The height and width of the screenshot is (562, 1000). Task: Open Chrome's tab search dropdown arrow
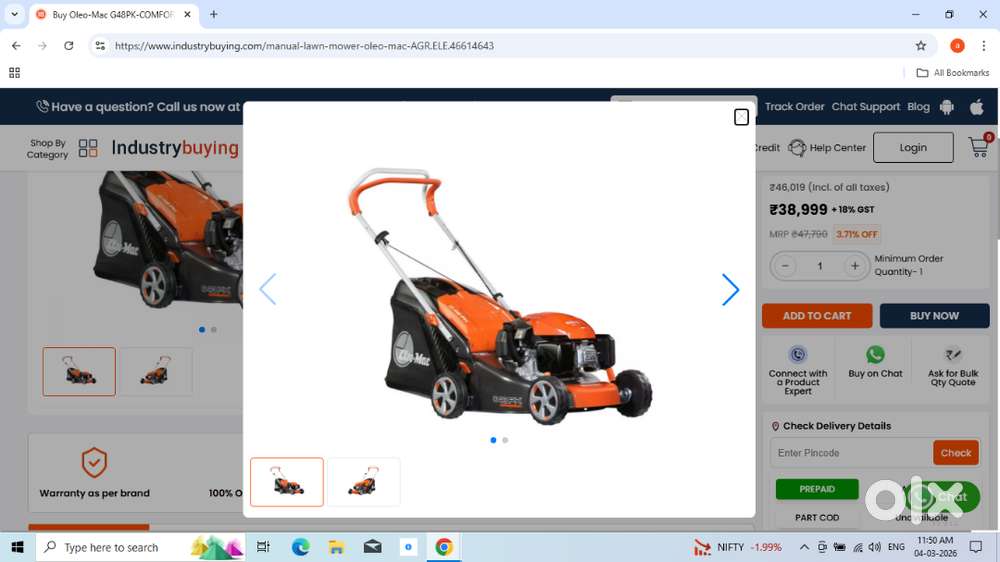pyautogui.click(x=14, y=15)
